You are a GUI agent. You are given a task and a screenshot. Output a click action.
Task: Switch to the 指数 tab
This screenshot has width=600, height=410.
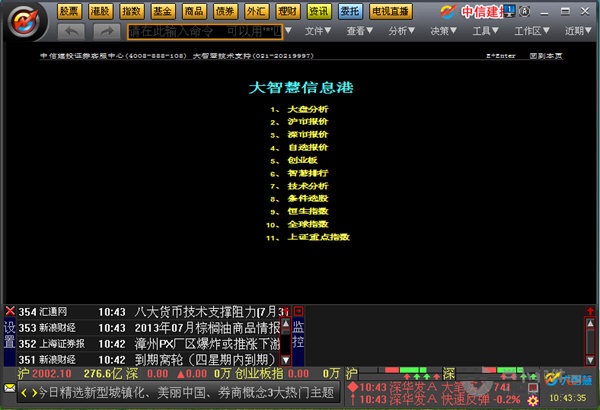(131, 11)
